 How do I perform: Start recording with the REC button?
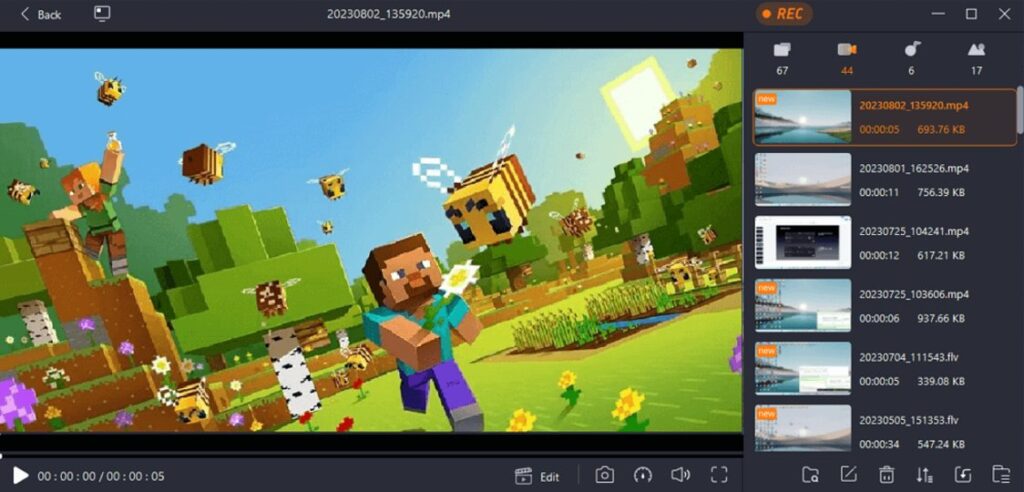[x=784, y=14]
